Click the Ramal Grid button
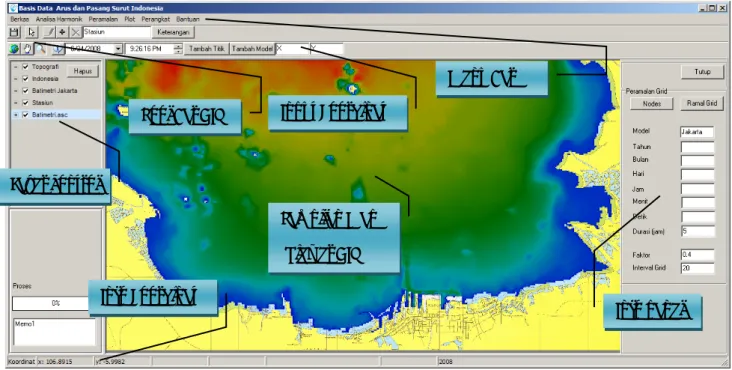Viewport: 732px width, 370px height. pos(702,104)
